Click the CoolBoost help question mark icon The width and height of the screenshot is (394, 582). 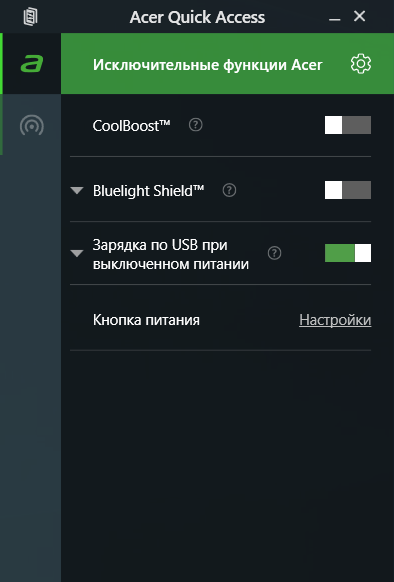tap(196, 125)
